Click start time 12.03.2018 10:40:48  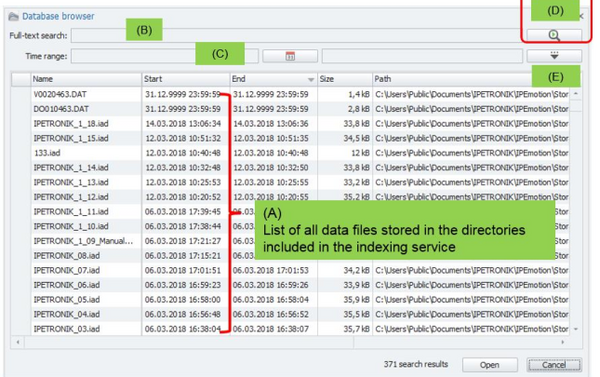coord(183,153)
